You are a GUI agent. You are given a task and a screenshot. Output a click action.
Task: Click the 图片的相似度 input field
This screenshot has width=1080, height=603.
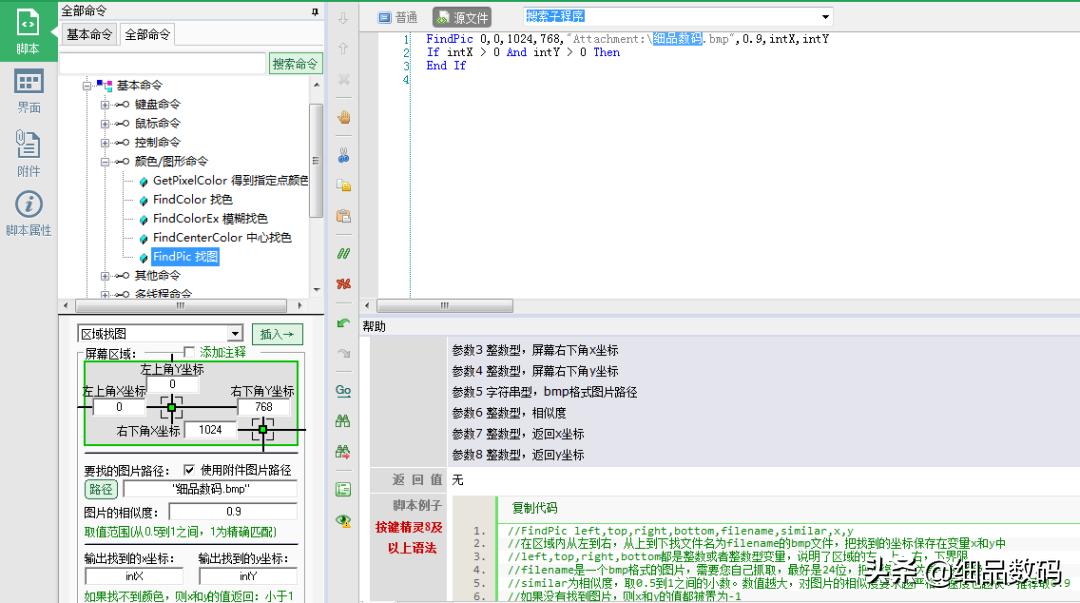click(232, 511)
